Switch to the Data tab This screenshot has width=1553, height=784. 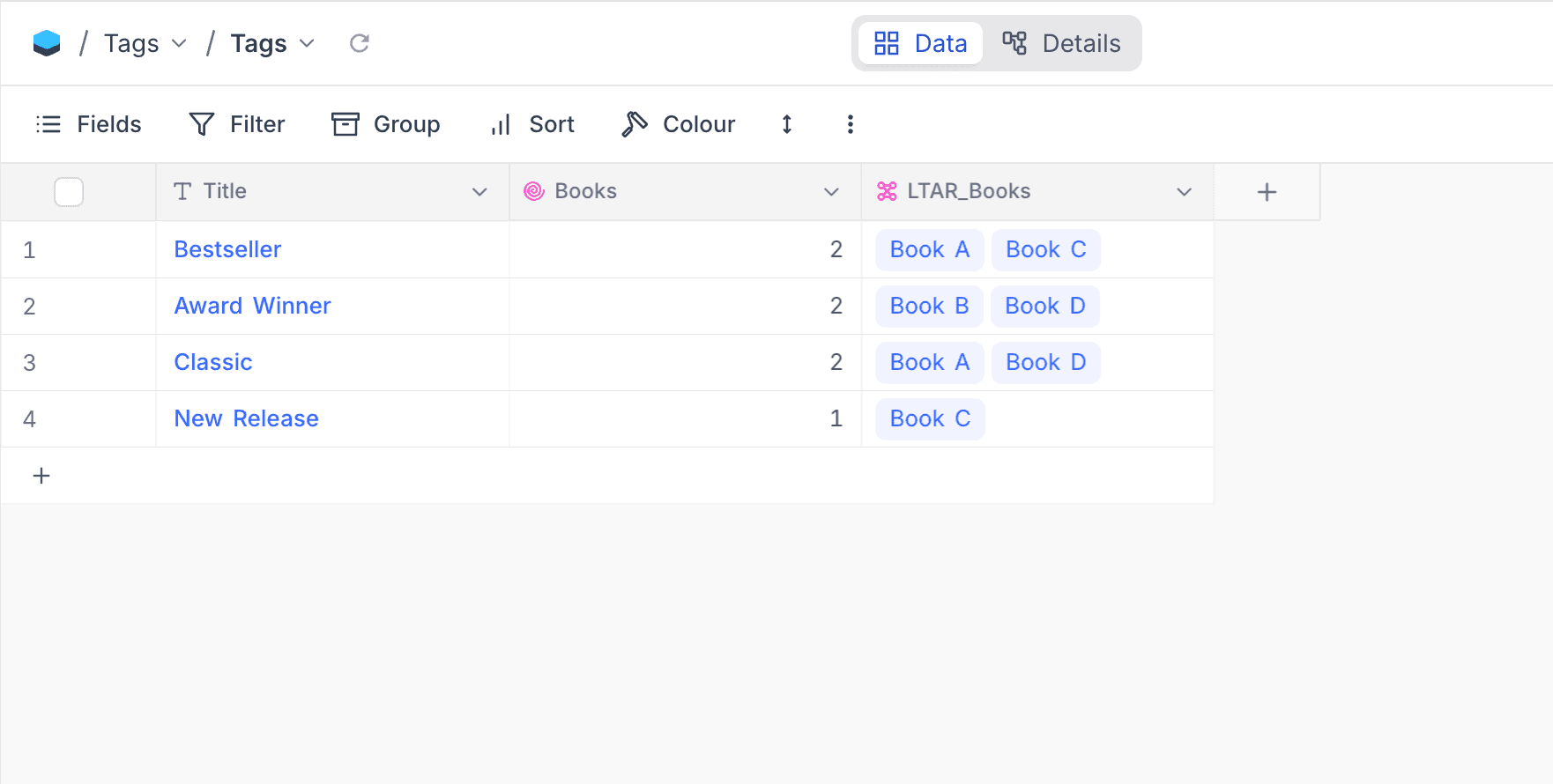point(920,43)
